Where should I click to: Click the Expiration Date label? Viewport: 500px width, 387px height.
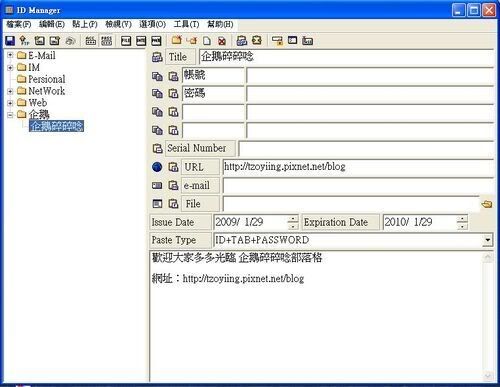pyautogui.click(x=340, y=222)
